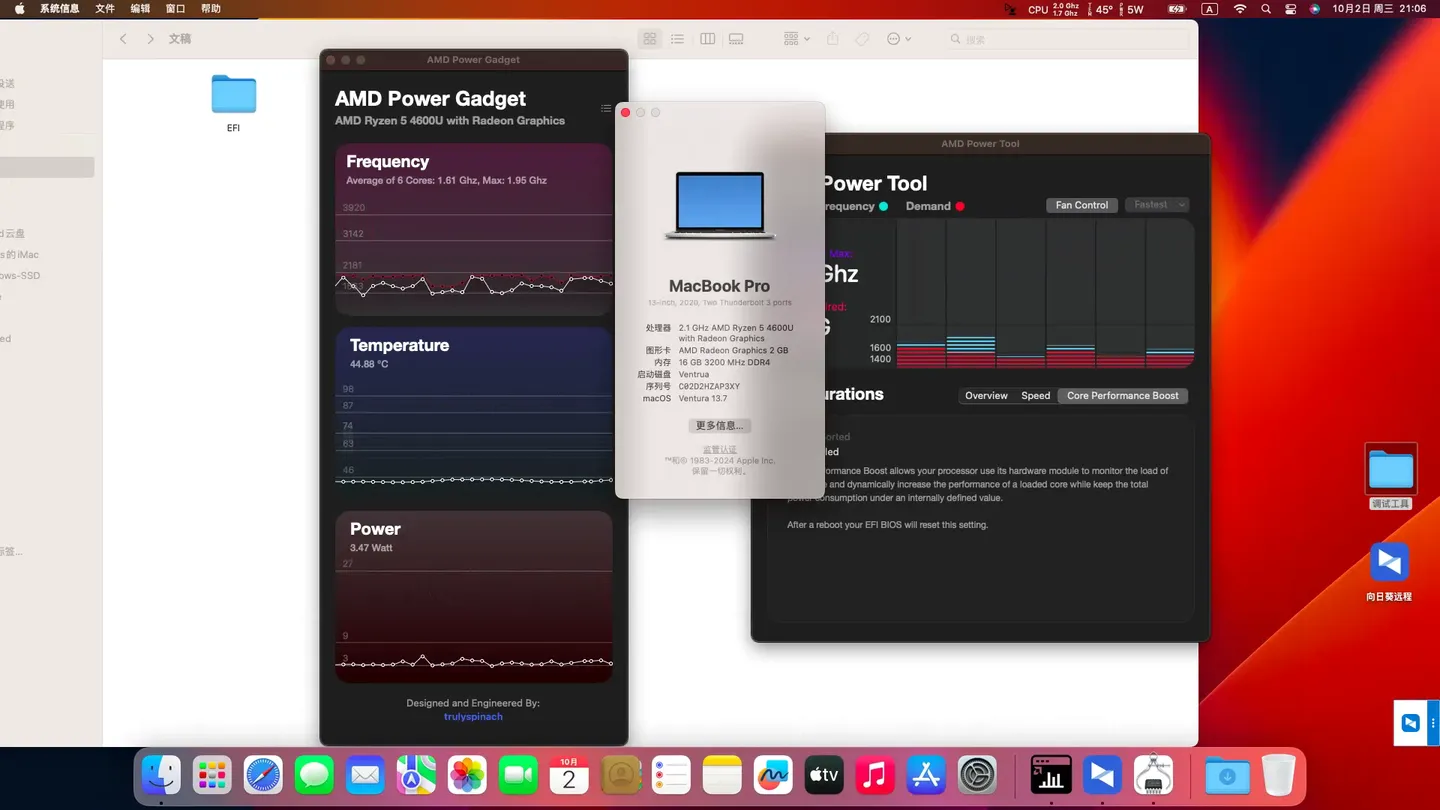Switch to Overview tab in Power Tool

click(986, 396)
